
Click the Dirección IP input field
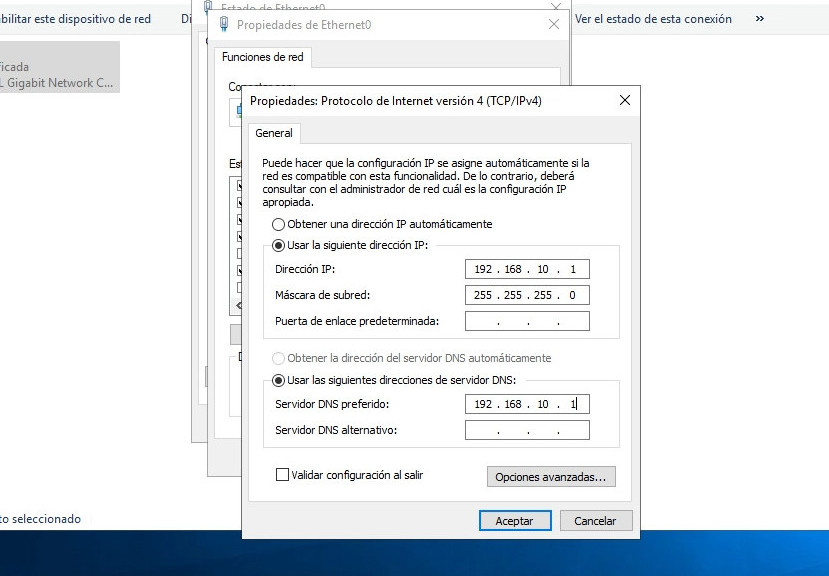click(x=527, y=270)
